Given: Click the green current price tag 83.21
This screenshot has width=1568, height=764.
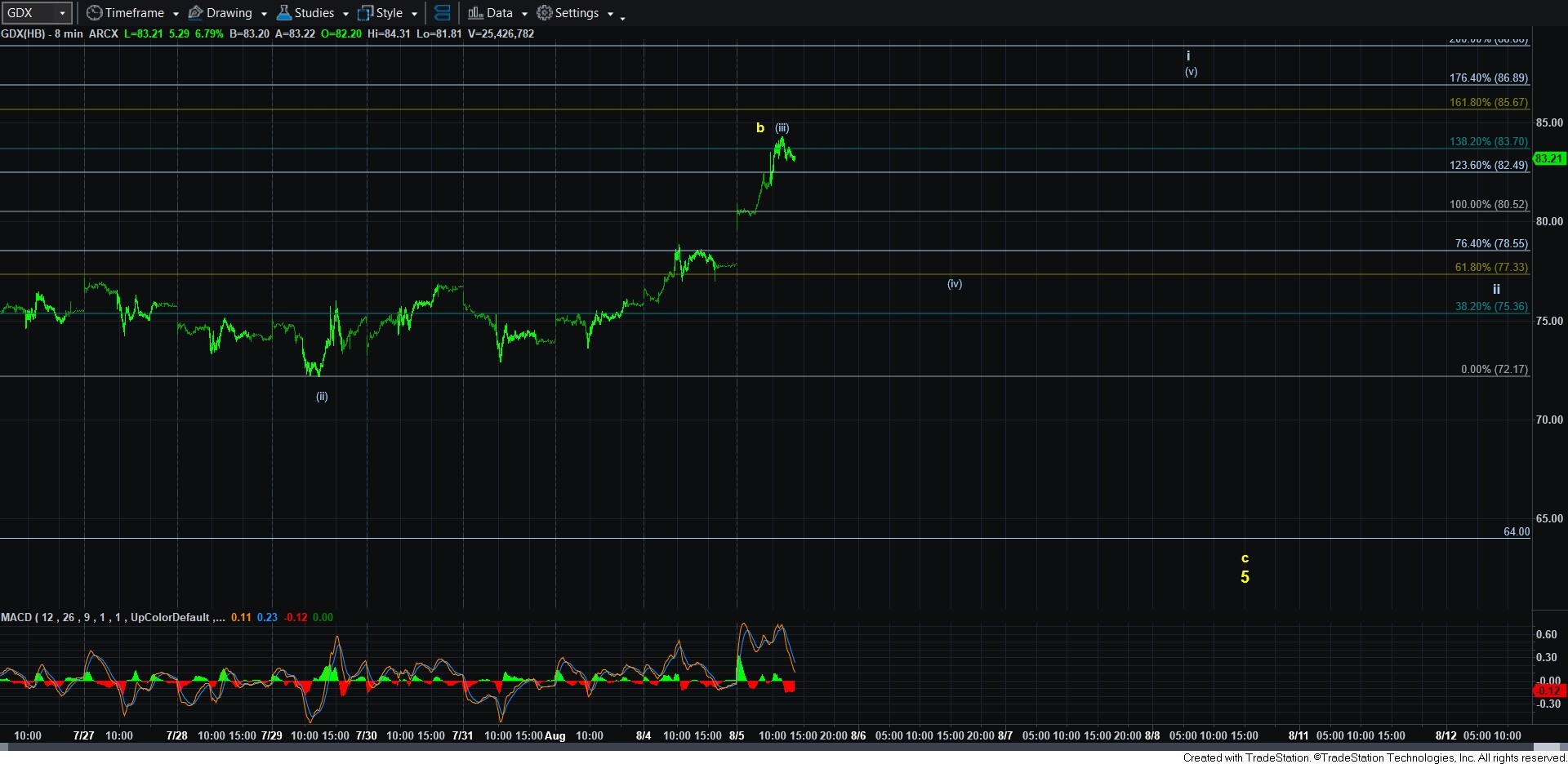Looking at the screenshot, I should [x=1549, y=158].
